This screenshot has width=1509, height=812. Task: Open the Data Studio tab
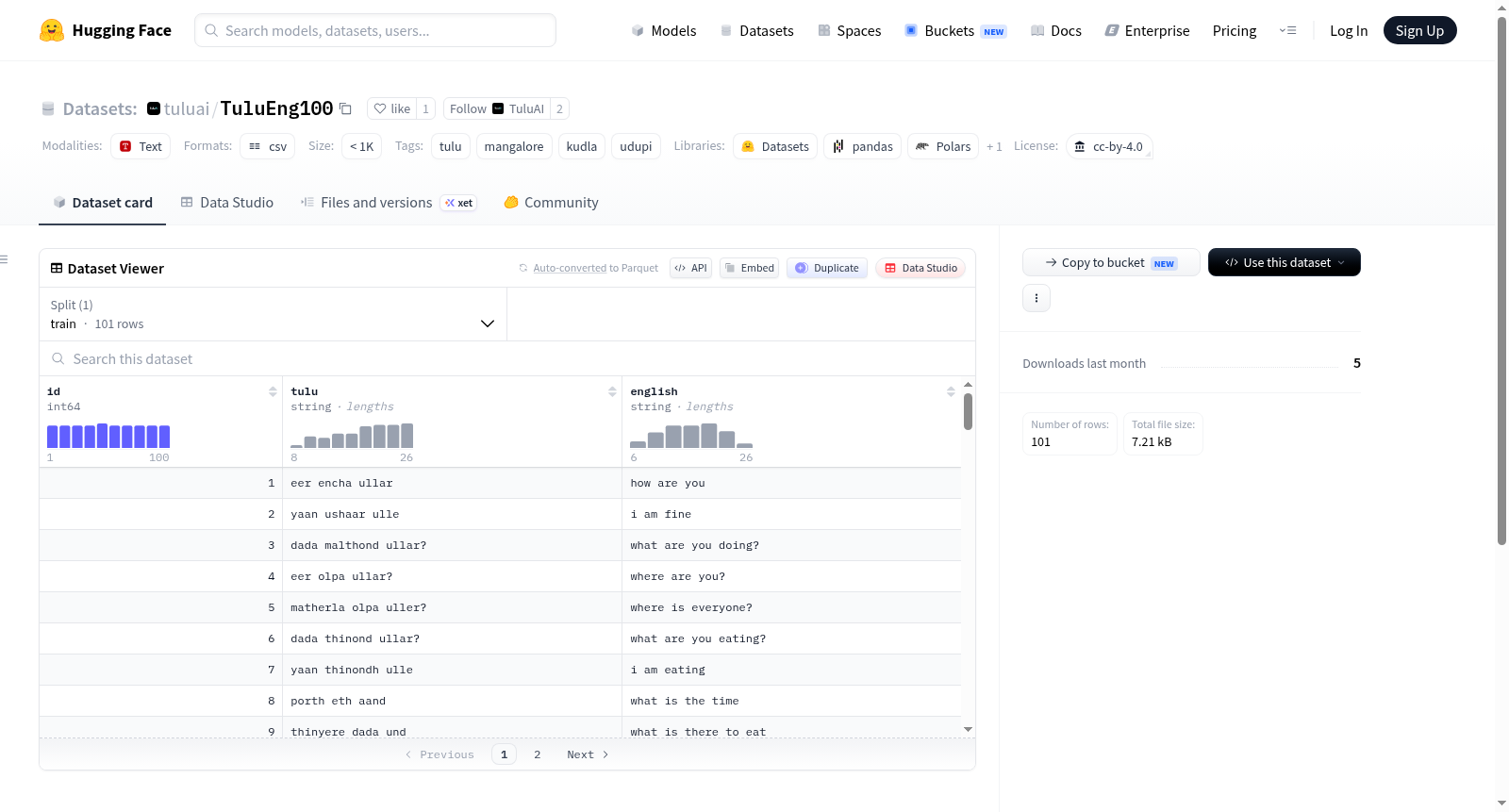click(227, 203)
